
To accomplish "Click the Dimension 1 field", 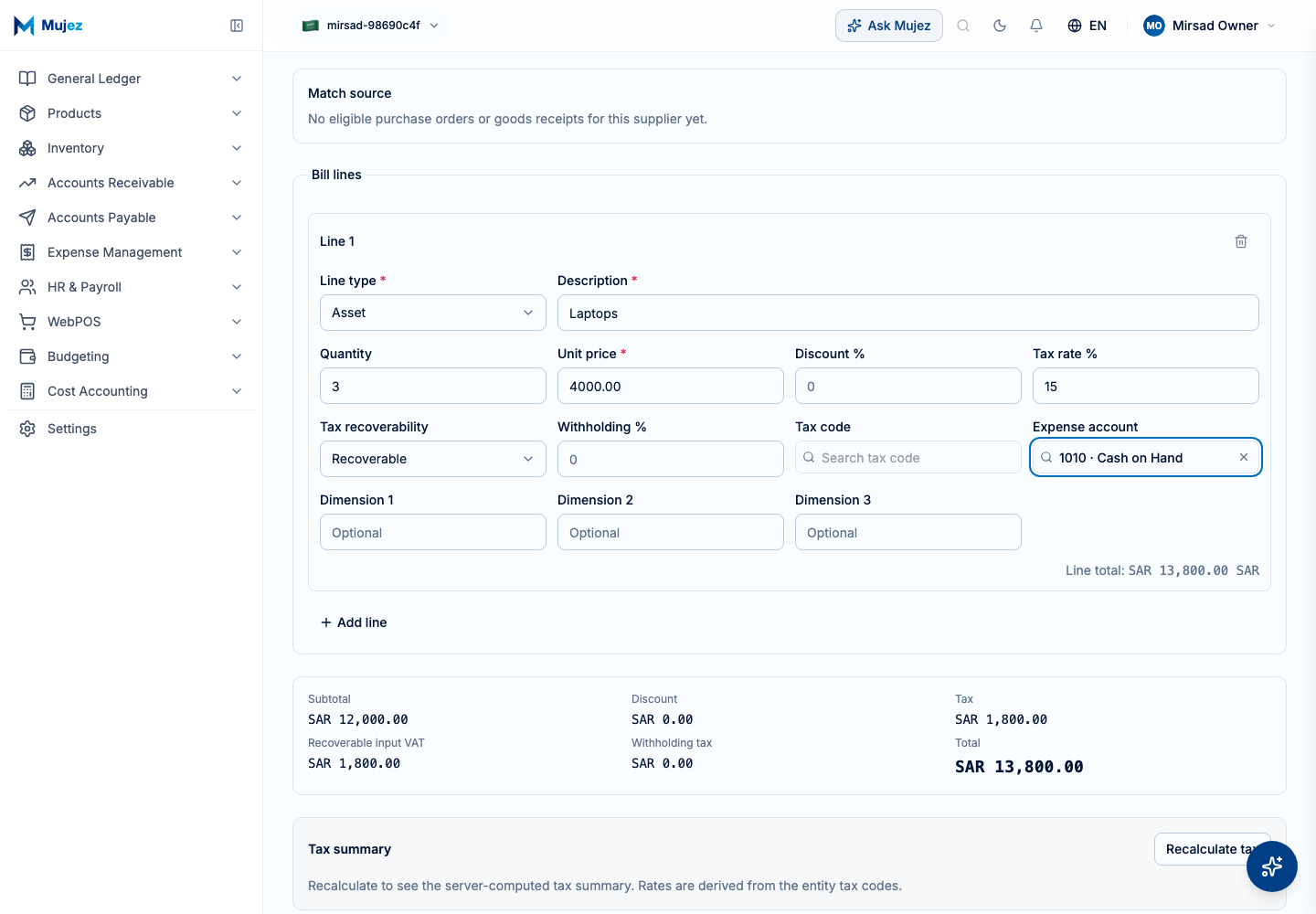I will click(x=433, y=532).
